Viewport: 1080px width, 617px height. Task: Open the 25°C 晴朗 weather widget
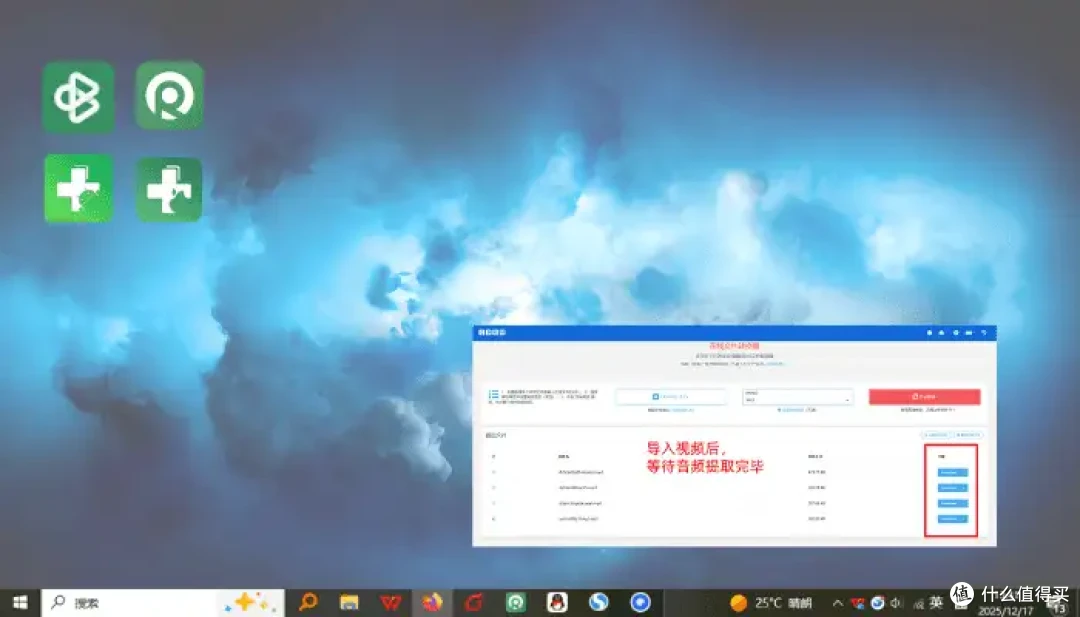click(x=770, y=603)
